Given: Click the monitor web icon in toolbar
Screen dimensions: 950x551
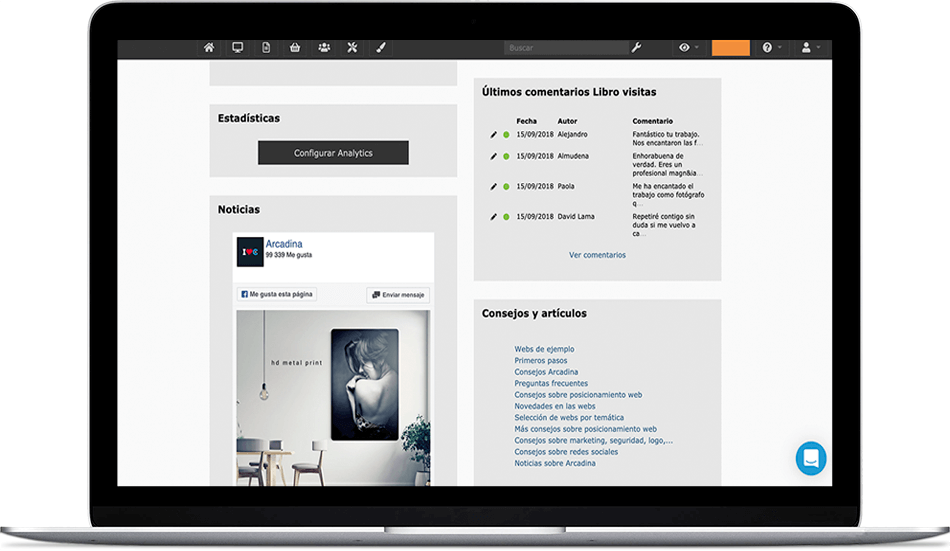Looking at the screenshot, I should [238, 47].
